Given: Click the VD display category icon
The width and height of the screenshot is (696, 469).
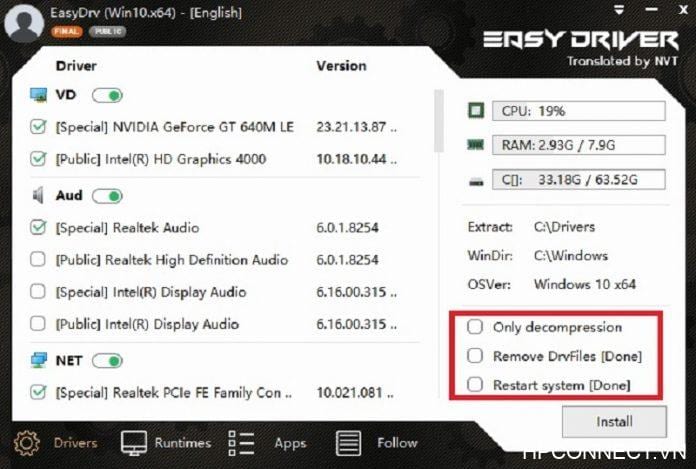Looking at the screenshot, I should click(39, 95).
